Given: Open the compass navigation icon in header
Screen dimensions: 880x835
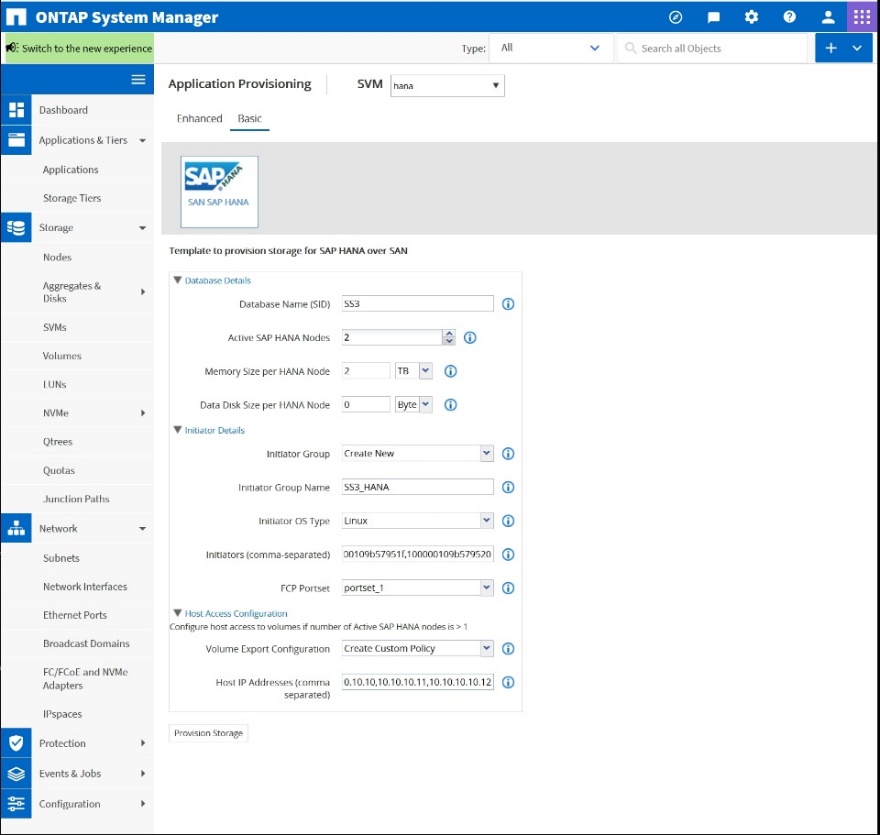Looking at the screenshot, I should tap(676, 17).
